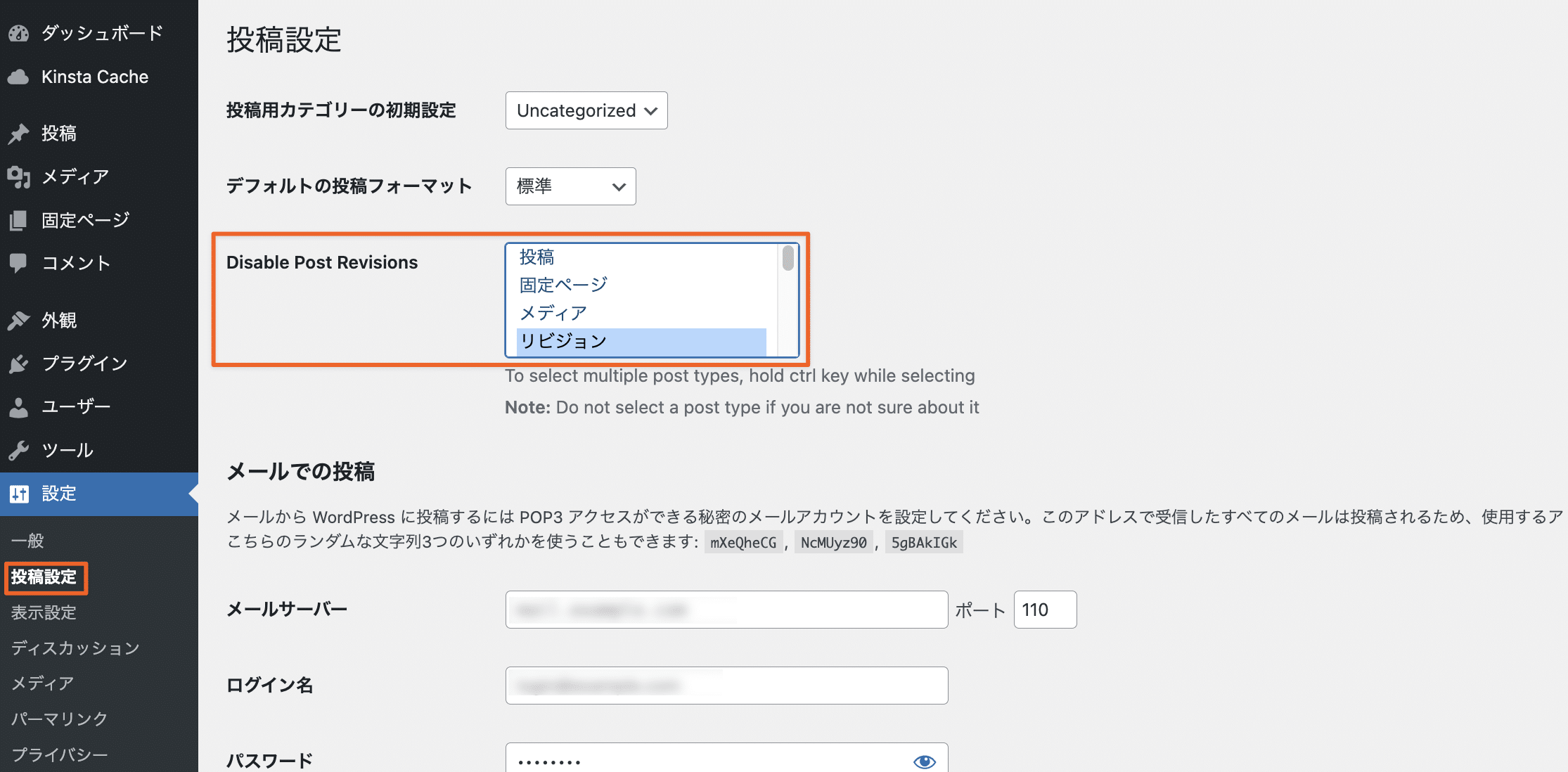Click the Dashboard gauge icon
This screenshot has width=1568, height=772.
pos(19,33)
